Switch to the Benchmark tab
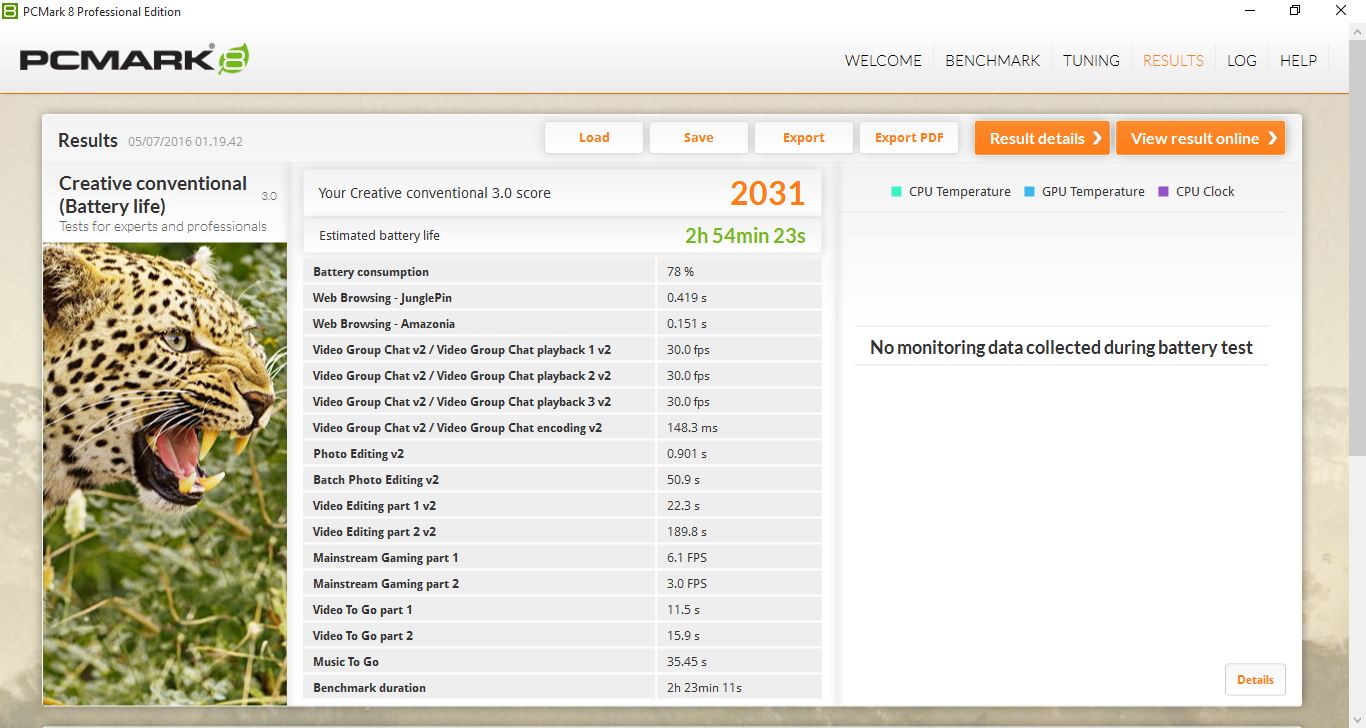The height and width of the screenshot is (728, 1366). [x=992, y=60]
